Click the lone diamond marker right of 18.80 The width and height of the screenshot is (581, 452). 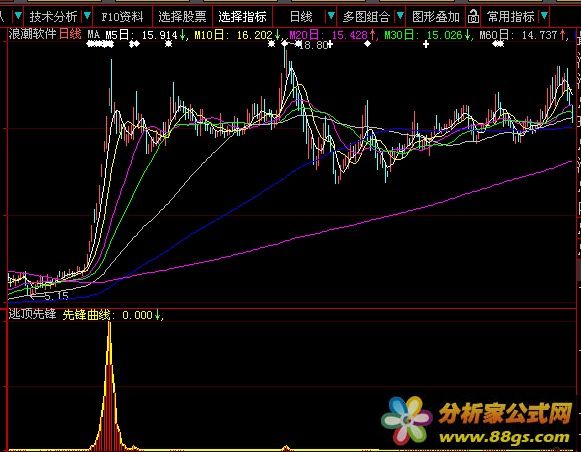(x=367, y=44)
